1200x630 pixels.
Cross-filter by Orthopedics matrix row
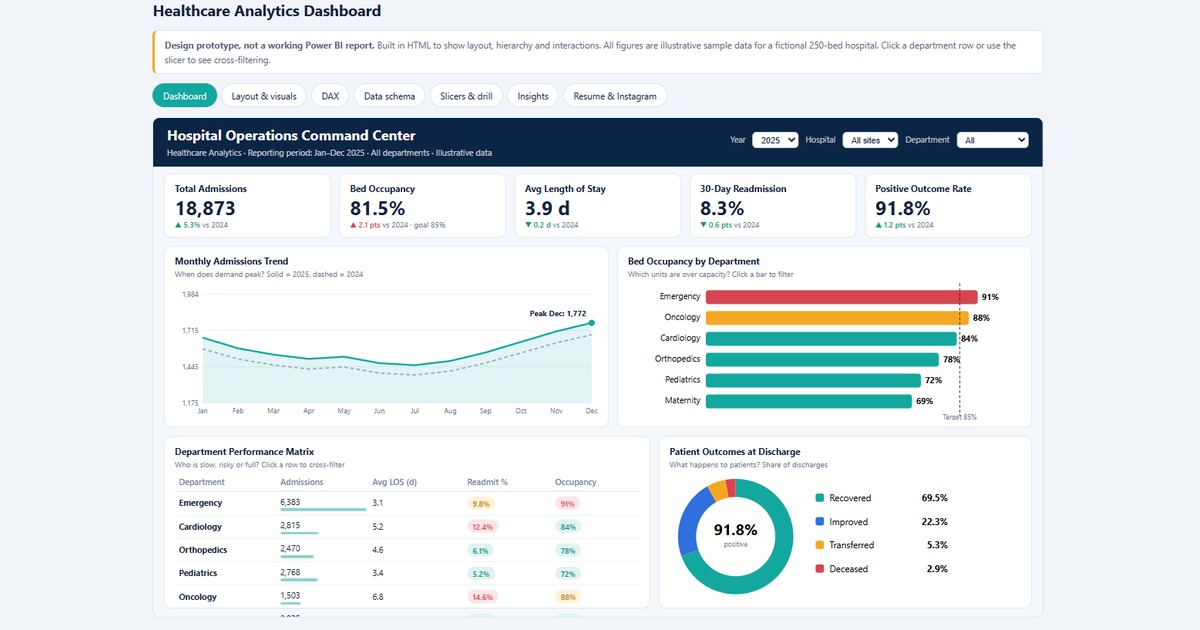(408, 550)
